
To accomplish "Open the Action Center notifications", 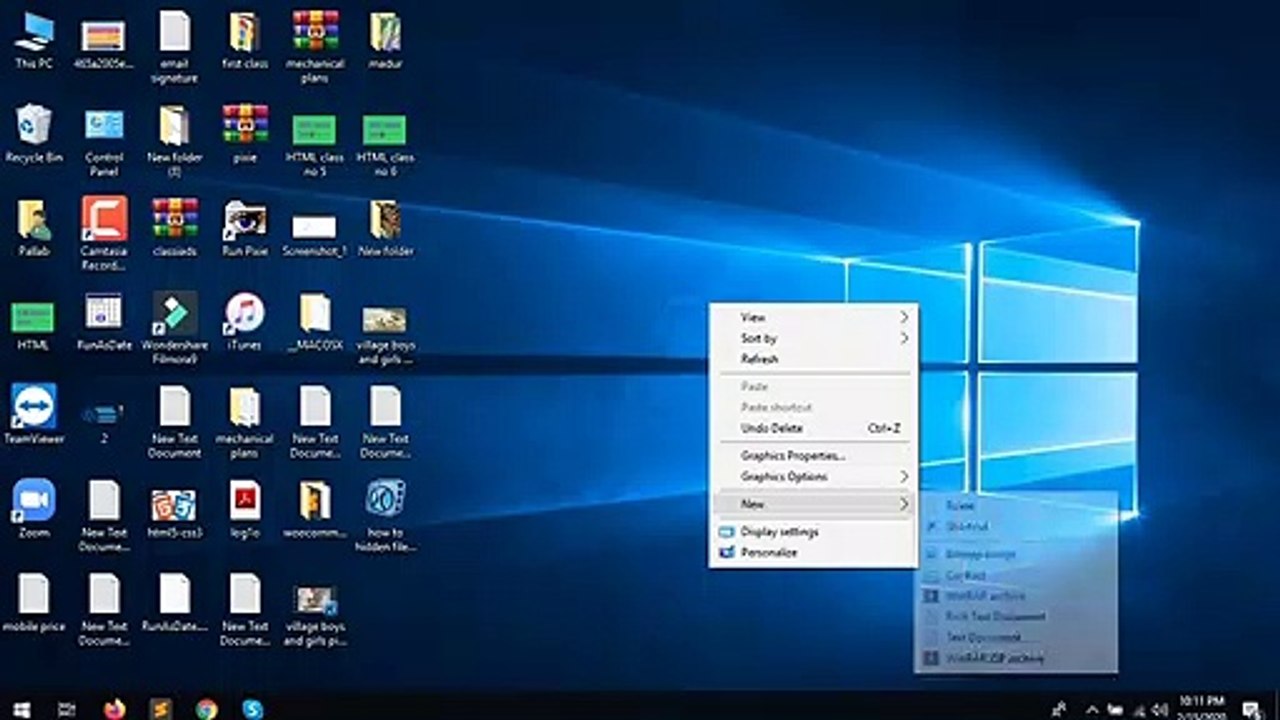I will click(x=1251, y=709).
